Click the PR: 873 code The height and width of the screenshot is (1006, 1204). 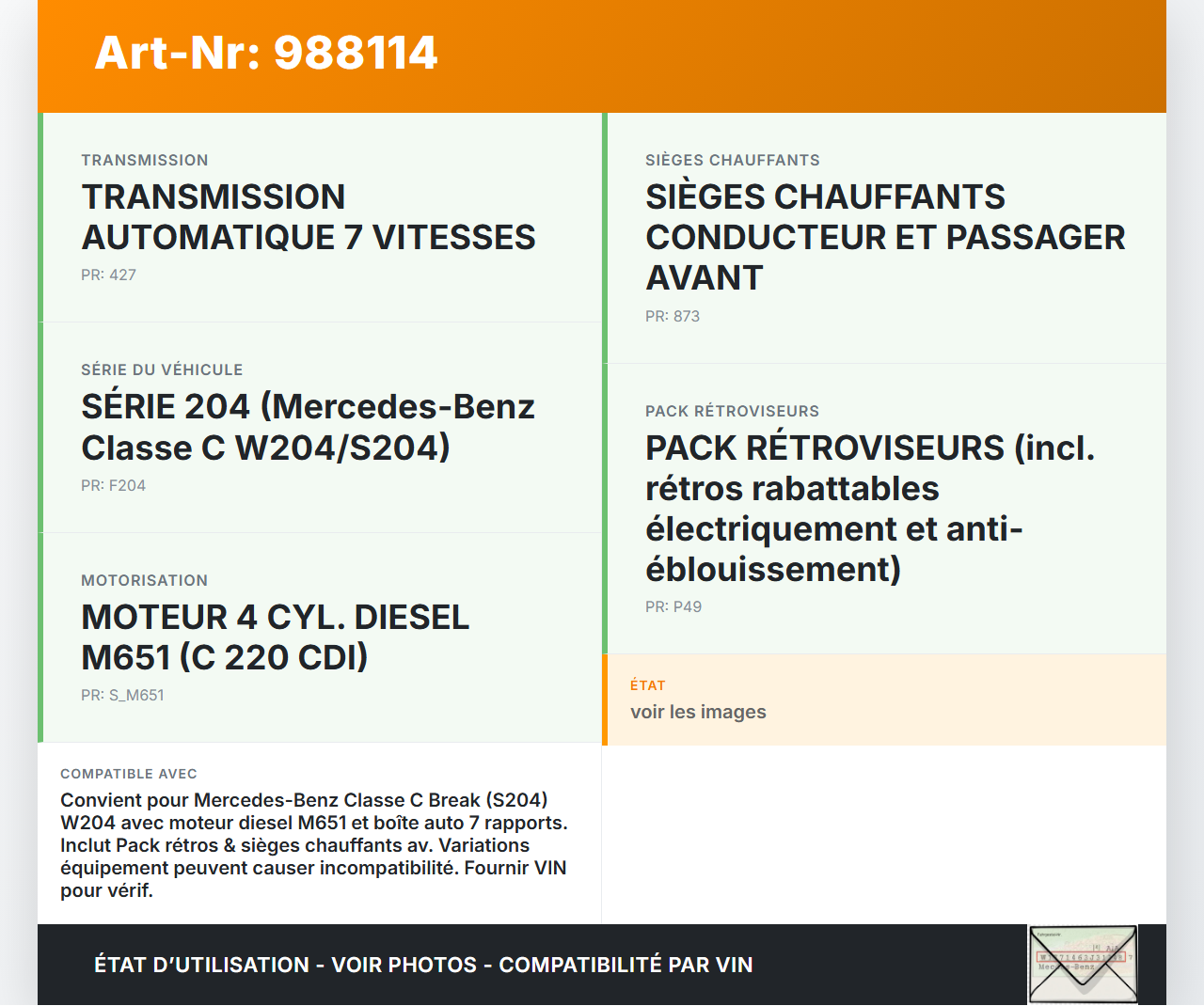tap(672, 317)
